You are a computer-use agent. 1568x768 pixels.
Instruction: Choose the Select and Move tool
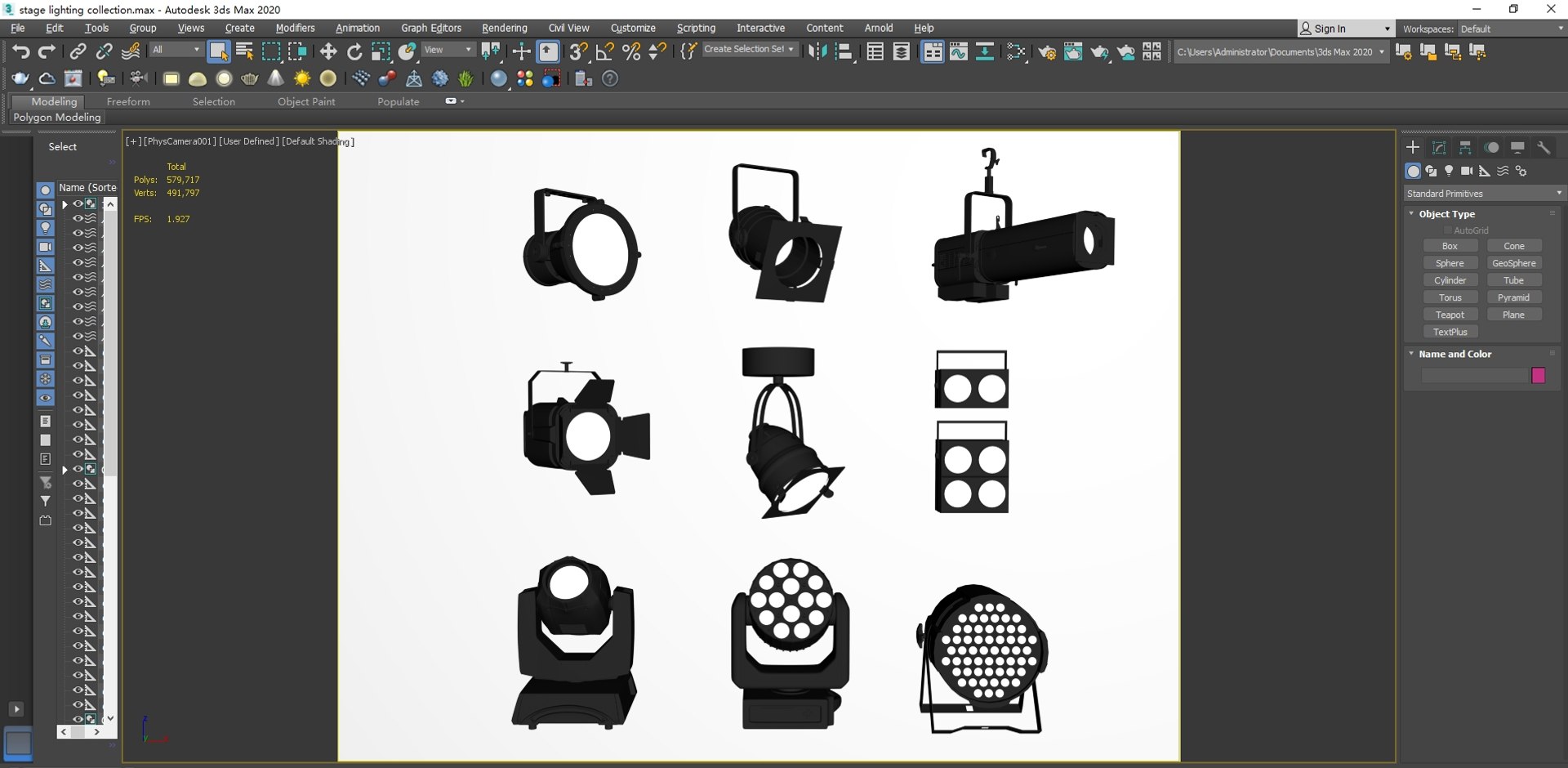(x=328, y=51)
